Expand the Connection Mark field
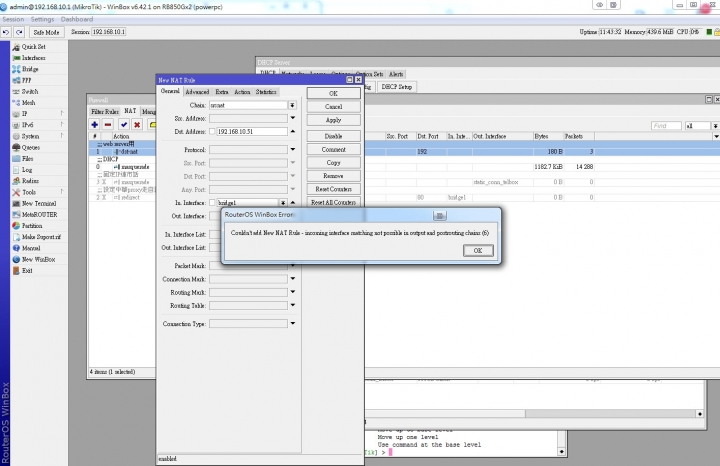This screenshot has width=720, height=466. click(292, 279)
